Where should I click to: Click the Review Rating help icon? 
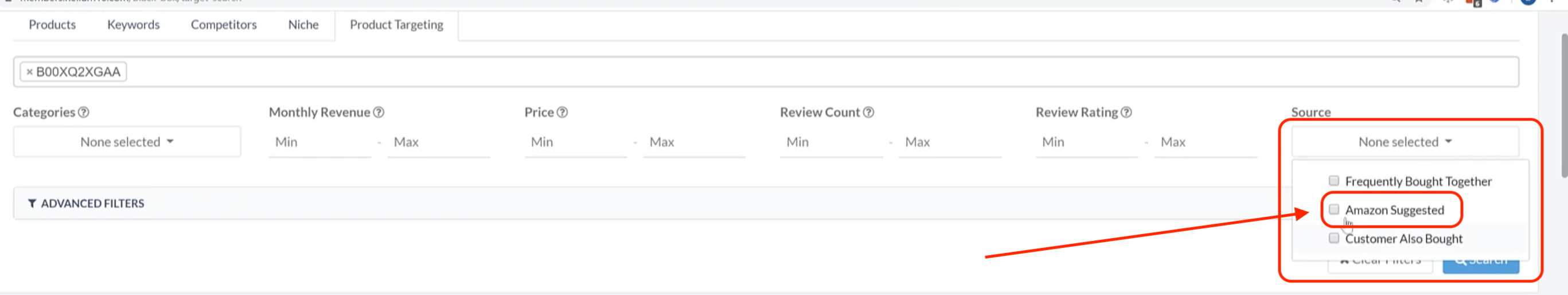point(1126,112)
